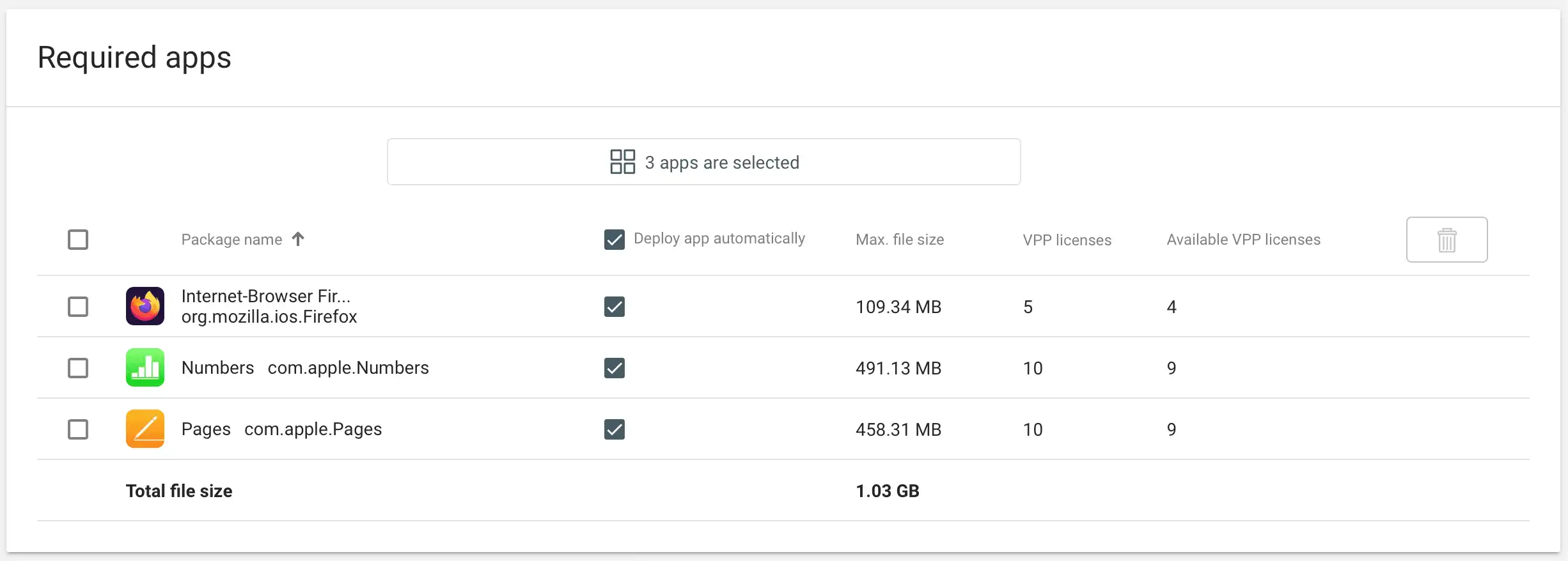Disable automatic deployment for Firefox

point(615,307)
